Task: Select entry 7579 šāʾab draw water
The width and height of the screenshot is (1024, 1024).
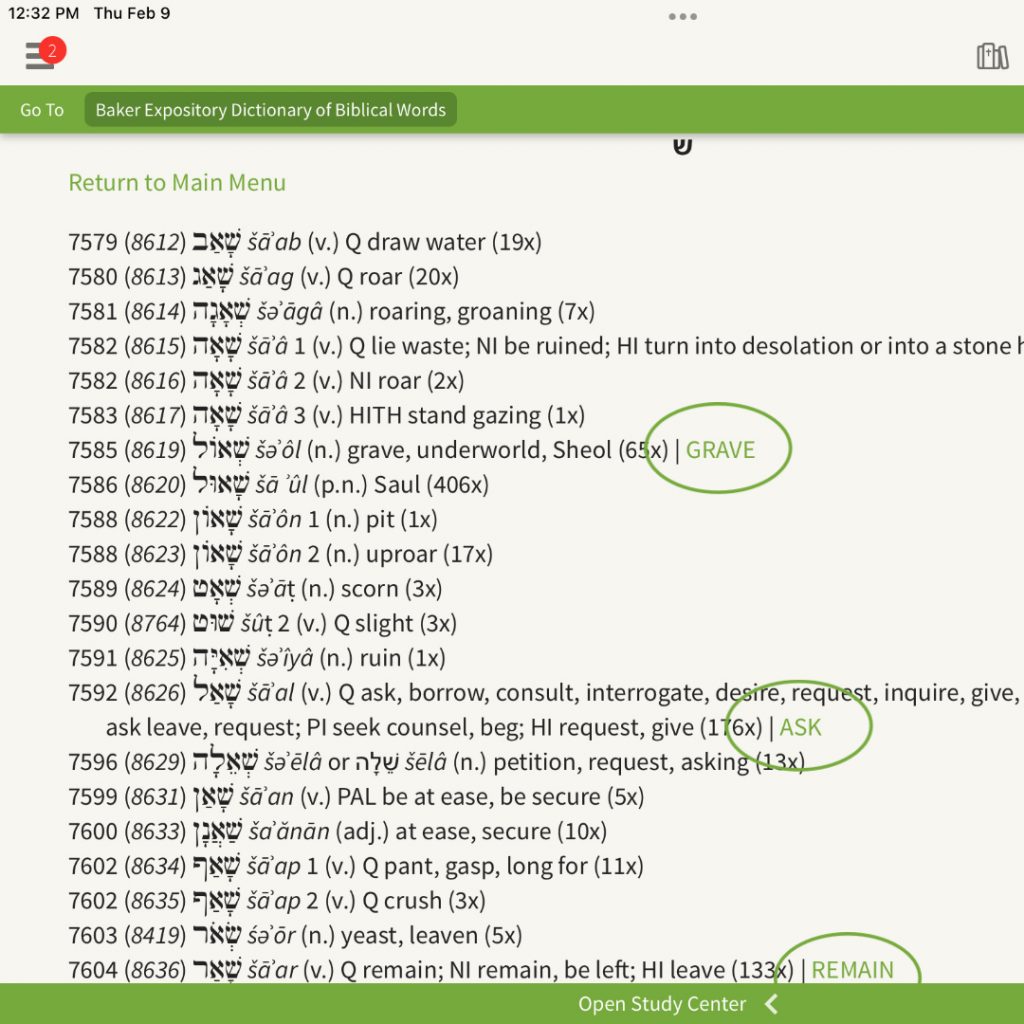Action: 305,242
